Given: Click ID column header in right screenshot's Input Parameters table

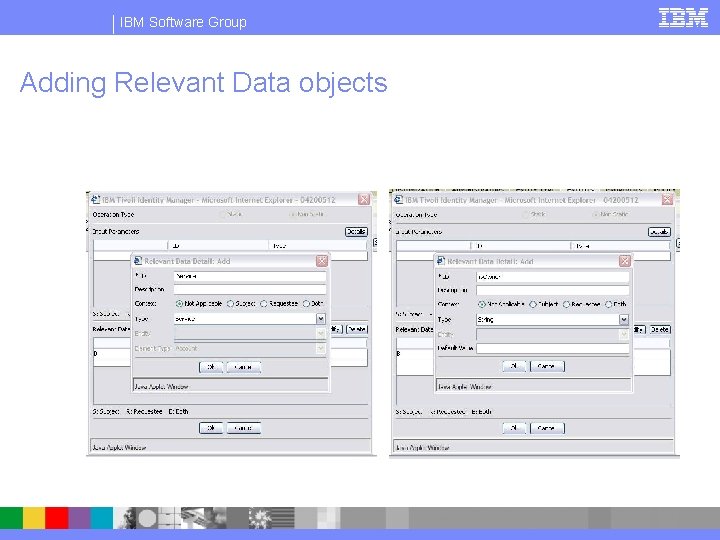Looking at the screenshot, I should coord(521,246).
